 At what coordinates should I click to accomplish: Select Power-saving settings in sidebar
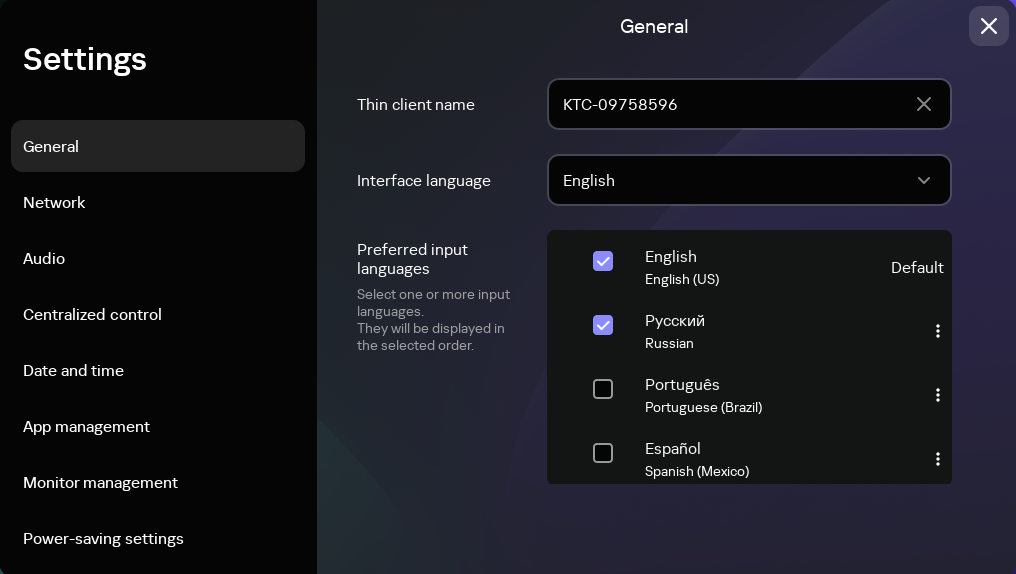(x=103, y=538)
